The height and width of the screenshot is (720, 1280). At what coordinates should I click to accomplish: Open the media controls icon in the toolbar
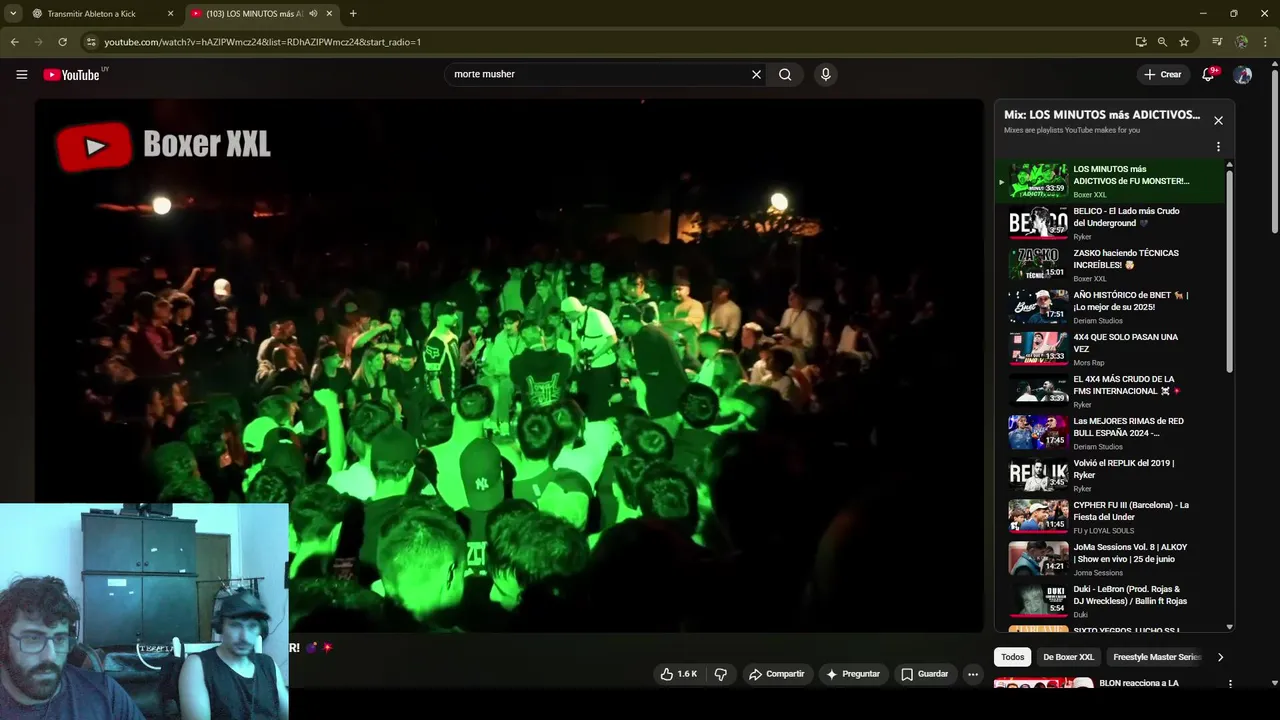click(x=1217, y=42)
